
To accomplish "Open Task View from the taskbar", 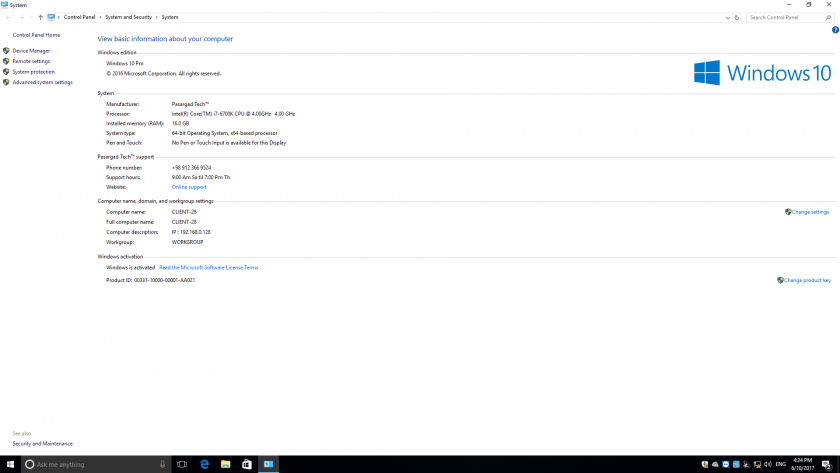I will click(x=182, y=464).
